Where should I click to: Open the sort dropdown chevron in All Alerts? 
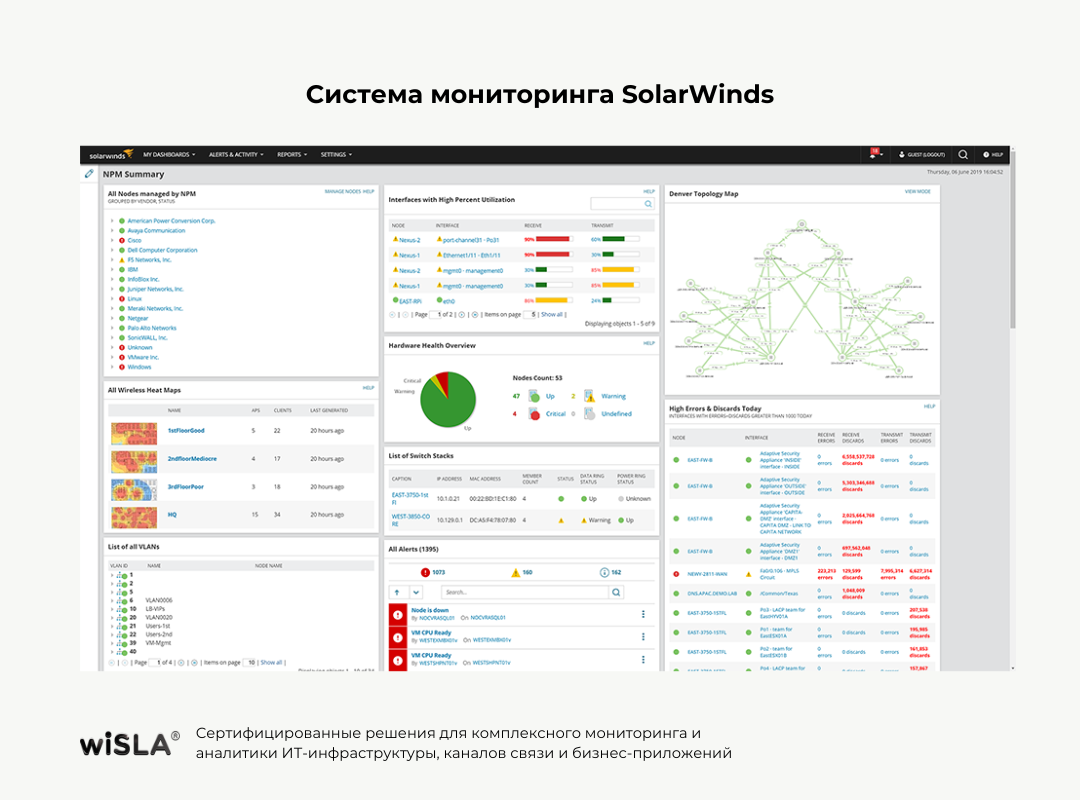click(x=417, y=592)
